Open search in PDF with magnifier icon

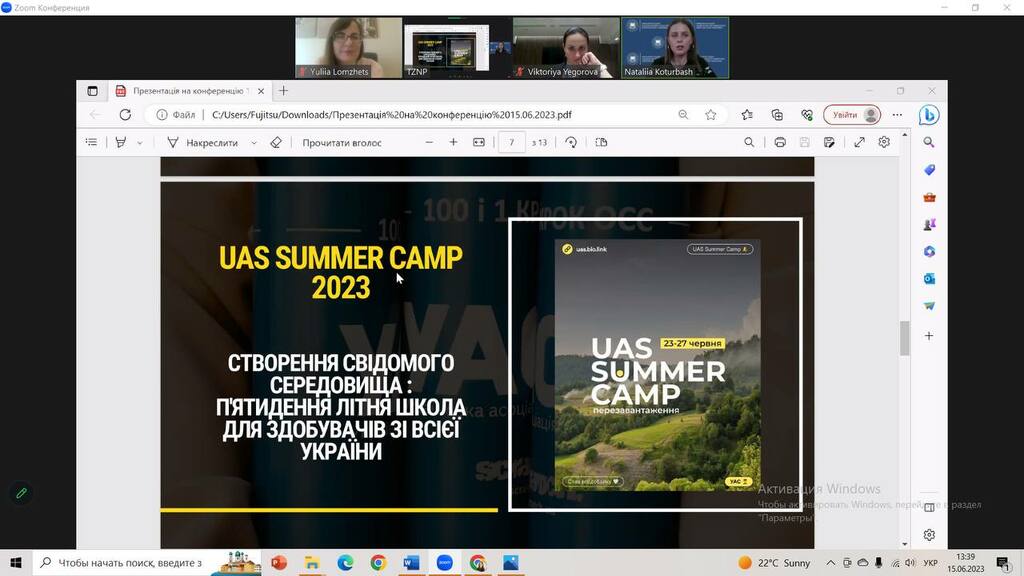coord(749,143)
